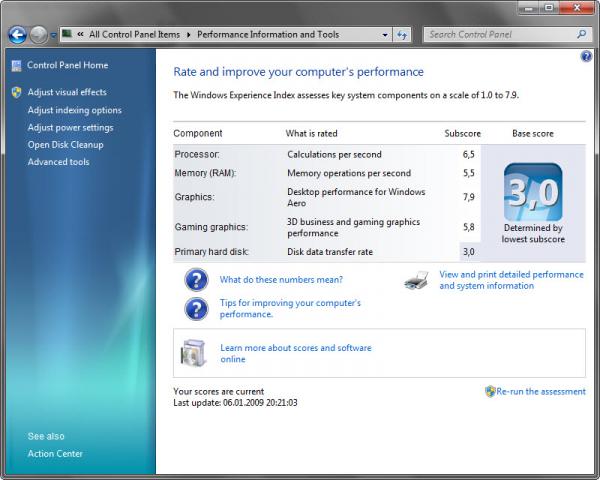Click Calculations per second text

pos(334,155)
